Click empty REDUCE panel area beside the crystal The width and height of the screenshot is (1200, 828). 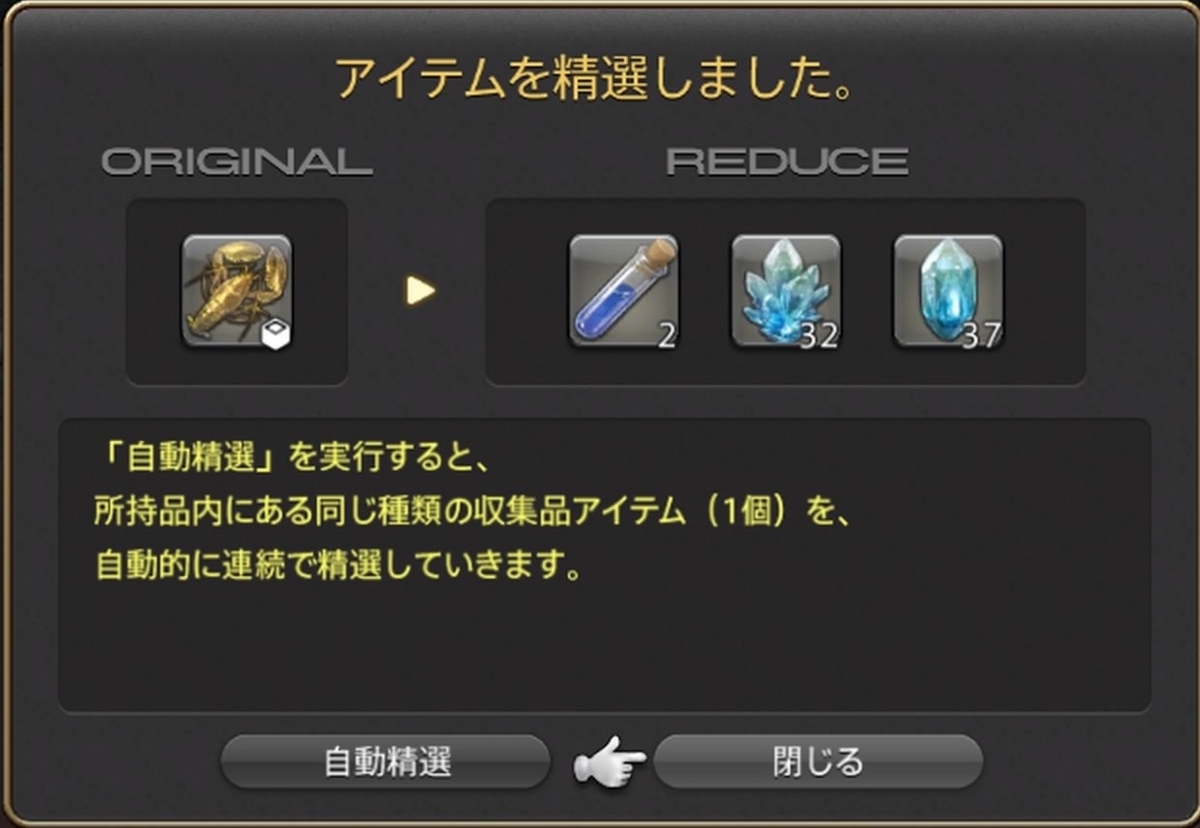[1045, 291]
